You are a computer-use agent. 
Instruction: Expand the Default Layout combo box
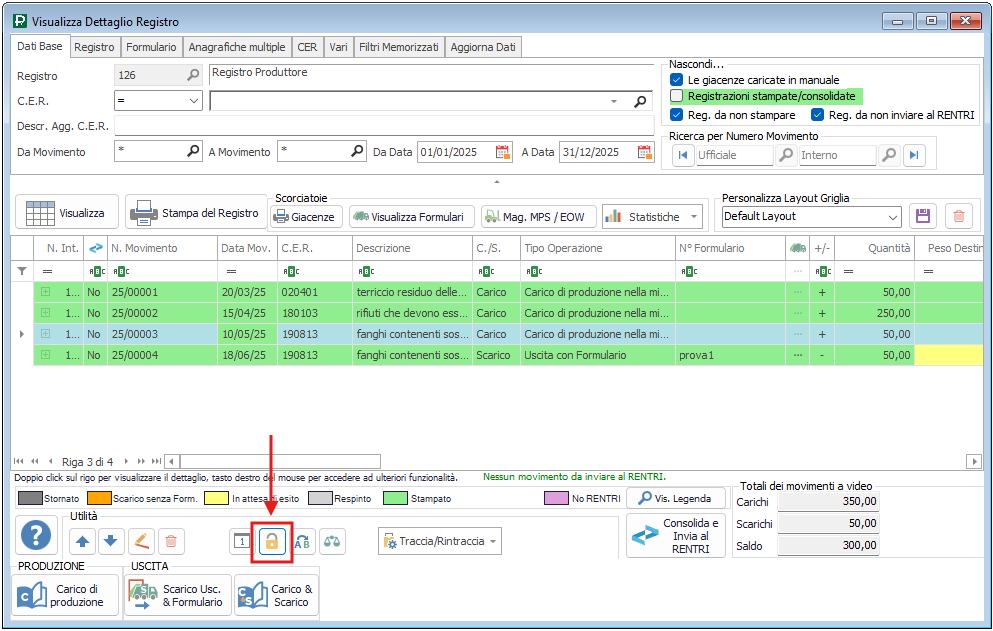click(x=893, y=216)
